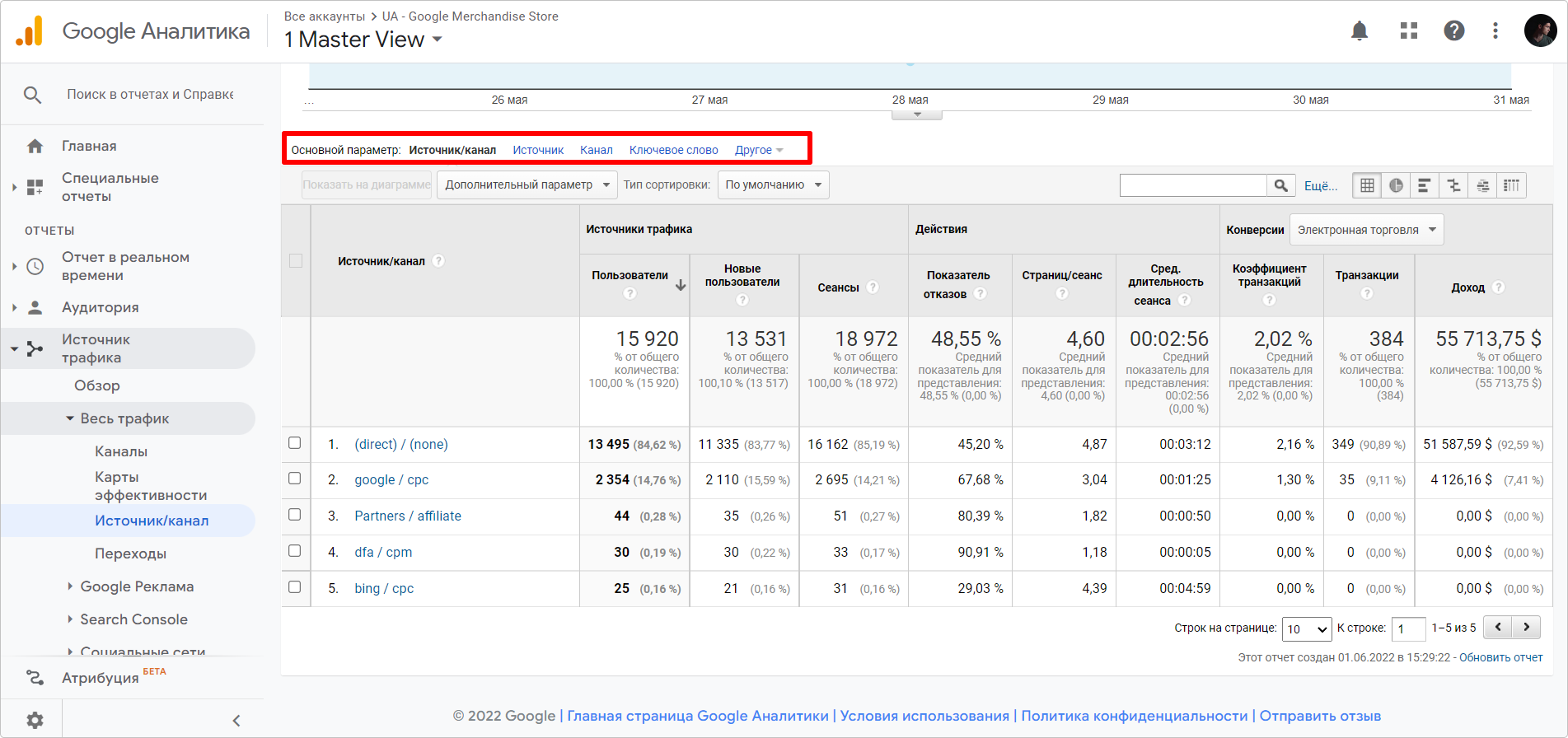Image resolution: width=1568 pixels, height=738 pixels.
Task: Open Карты эффективности in sidebar
Action: pyautogui.click(x=151, y=486)
